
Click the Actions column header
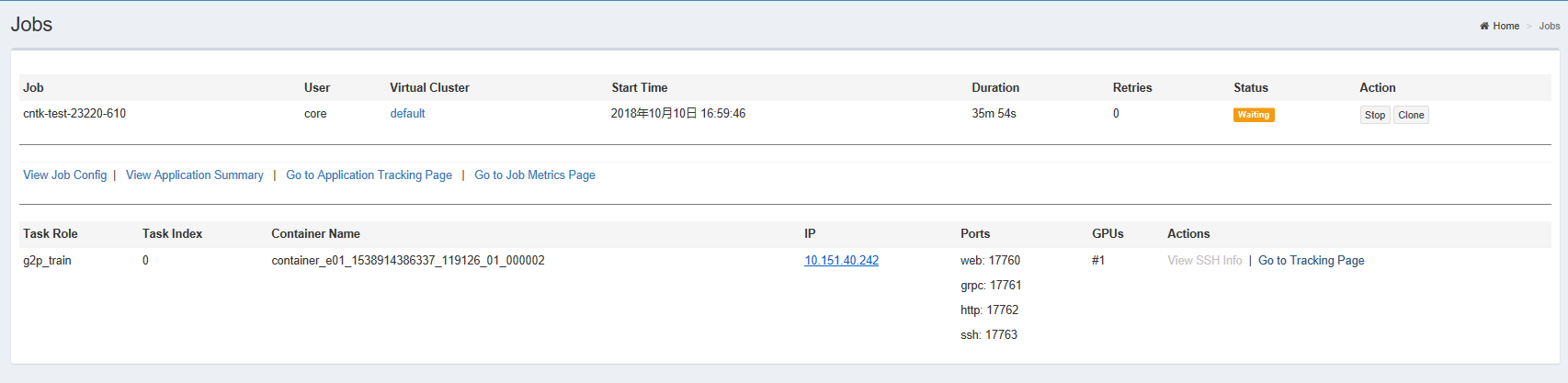pos(1188,233)
